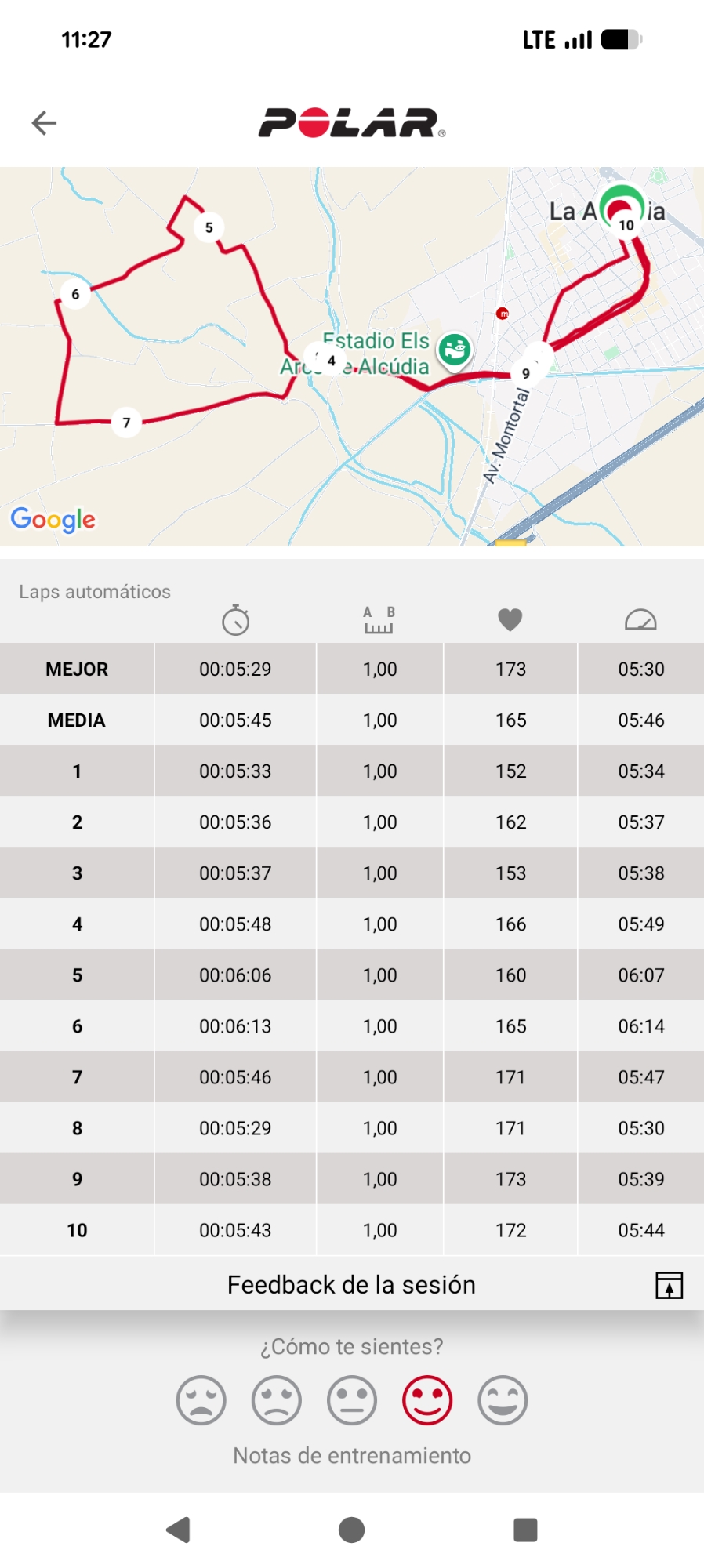The height and width of the screenshot is (1568, 704).
Task: Tap the heart rate column icon
Action: coord(510,620)
